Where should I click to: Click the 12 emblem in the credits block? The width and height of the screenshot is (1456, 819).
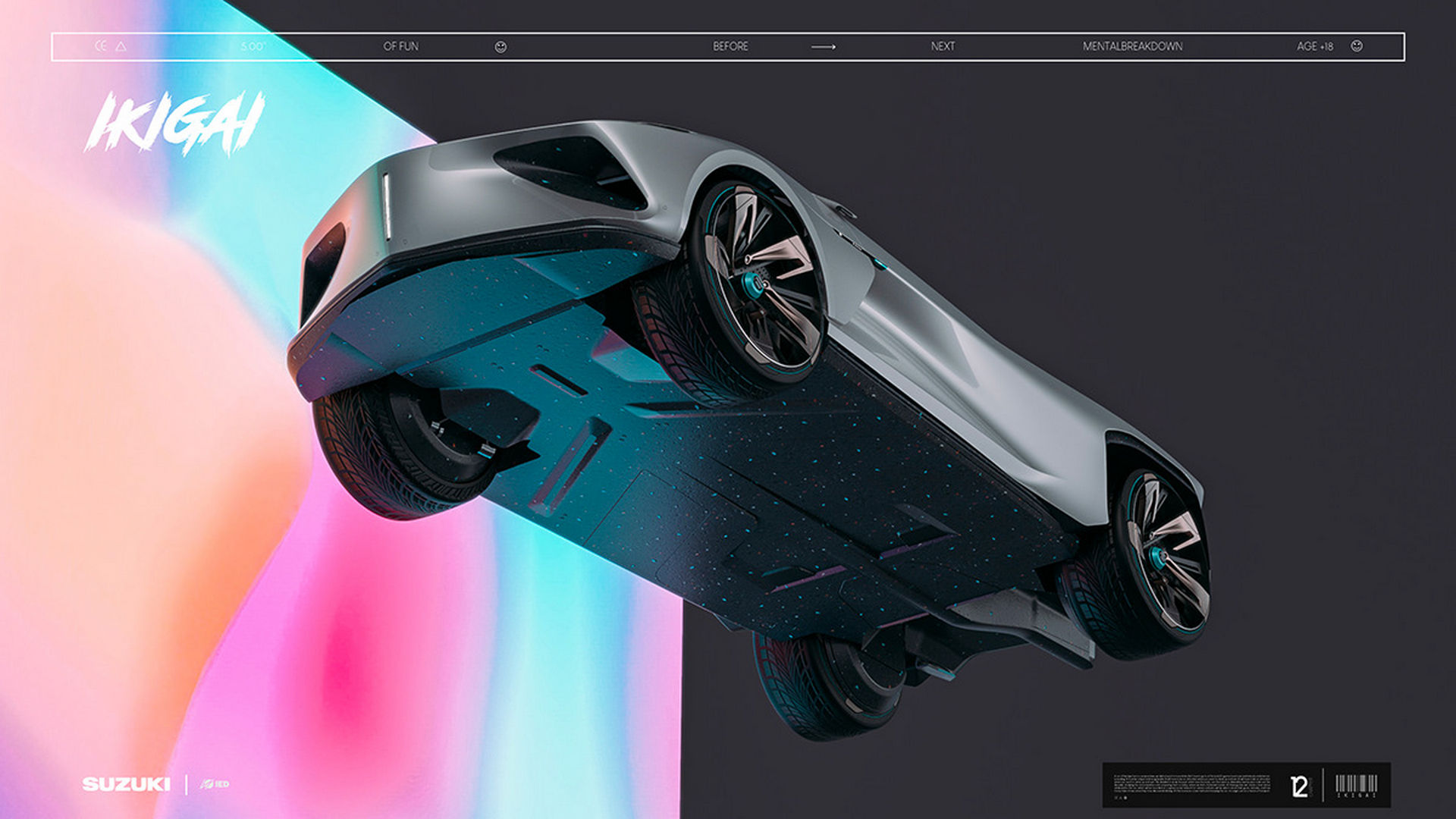tap(1299, 786)
